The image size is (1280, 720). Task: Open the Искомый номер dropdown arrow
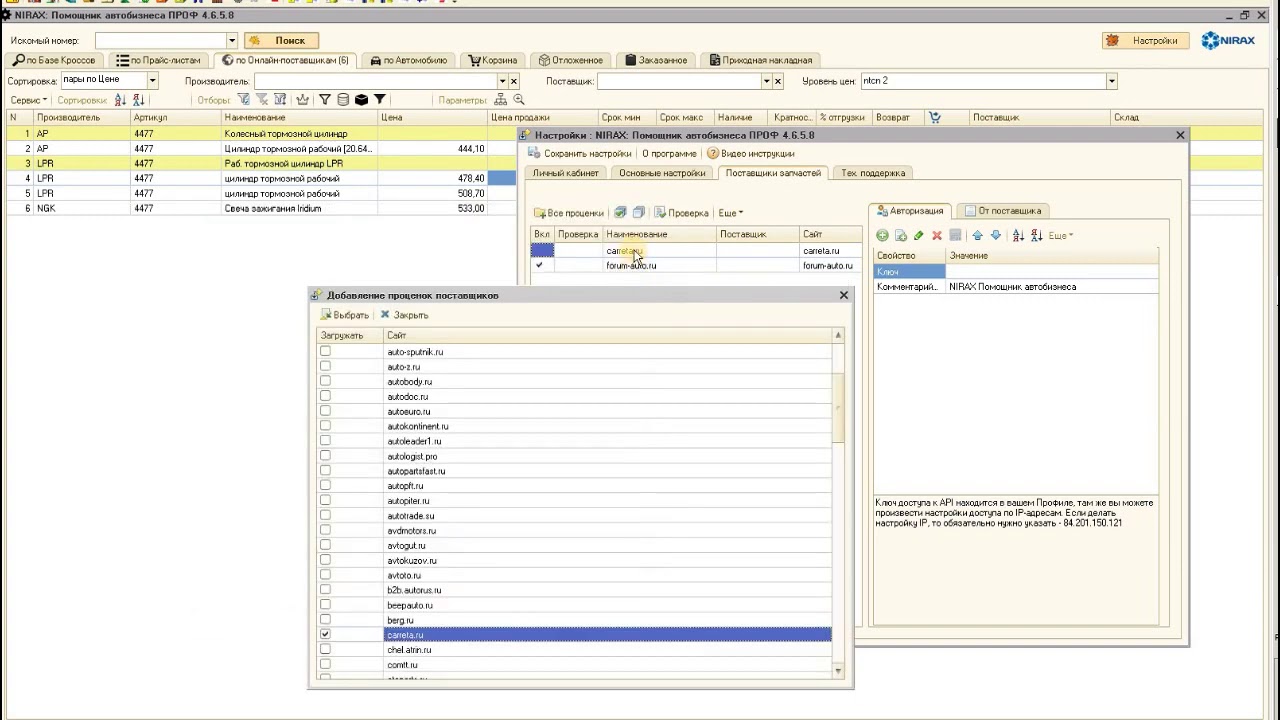[x=231, y=41]
